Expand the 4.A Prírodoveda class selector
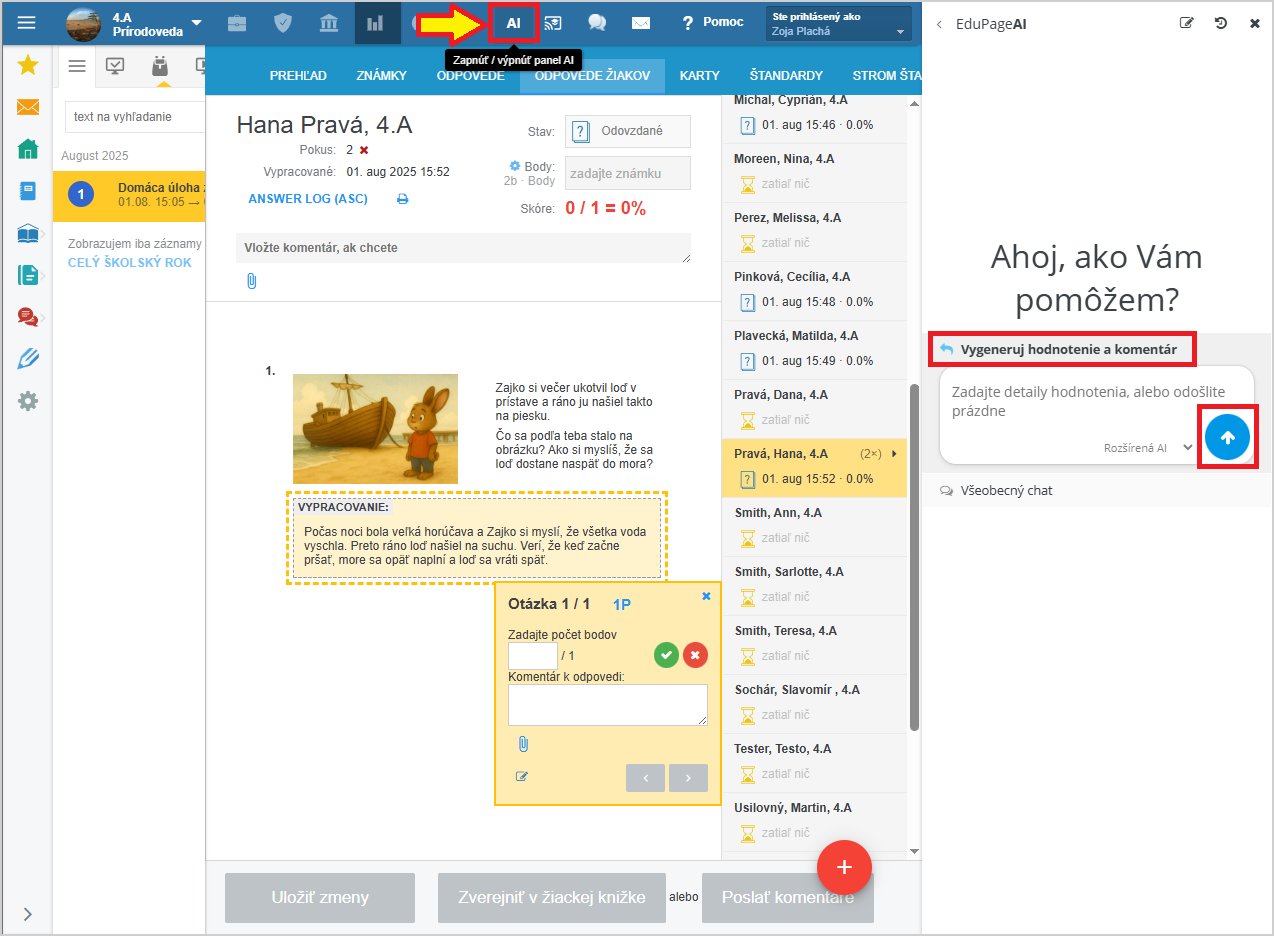Screen dimensions: 1274x936 135,23
